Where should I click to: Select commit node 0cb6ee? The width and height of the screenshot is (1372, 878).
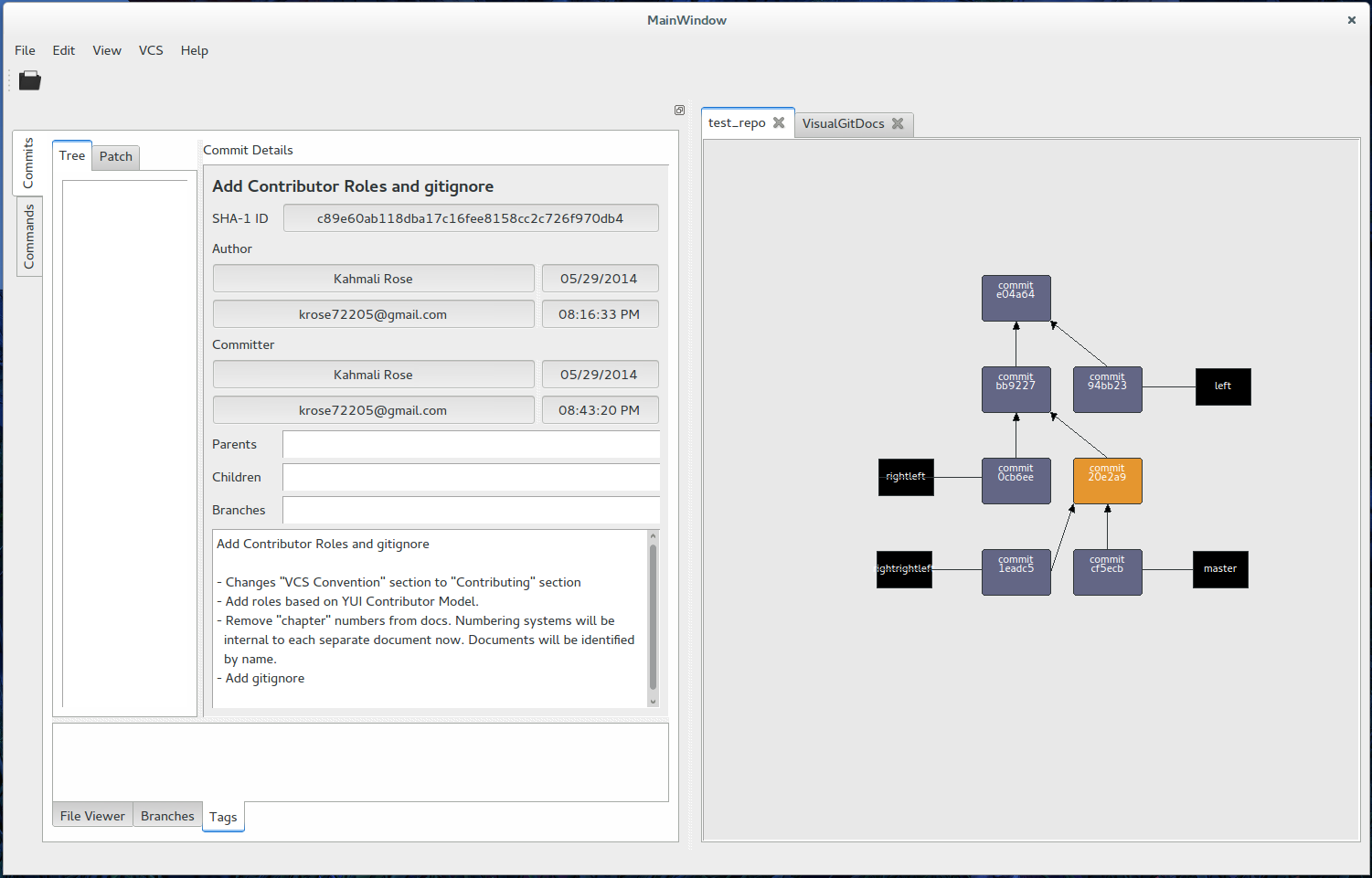(1016, 481)
